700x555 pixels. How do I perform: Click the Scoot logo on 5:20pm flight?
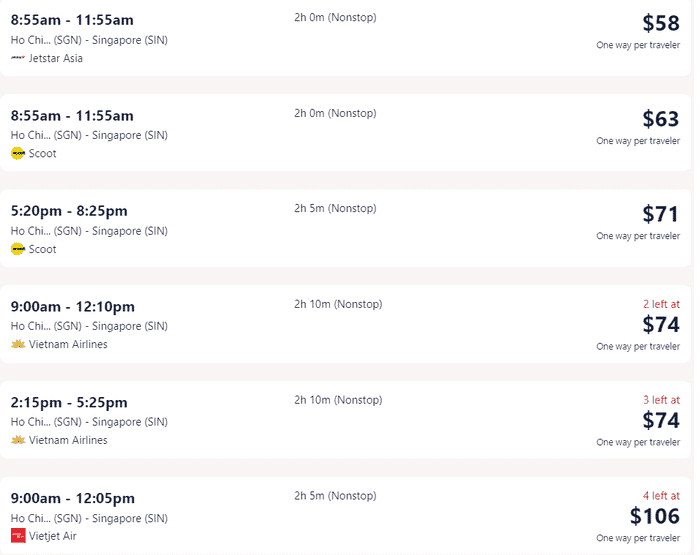point(17,249)
